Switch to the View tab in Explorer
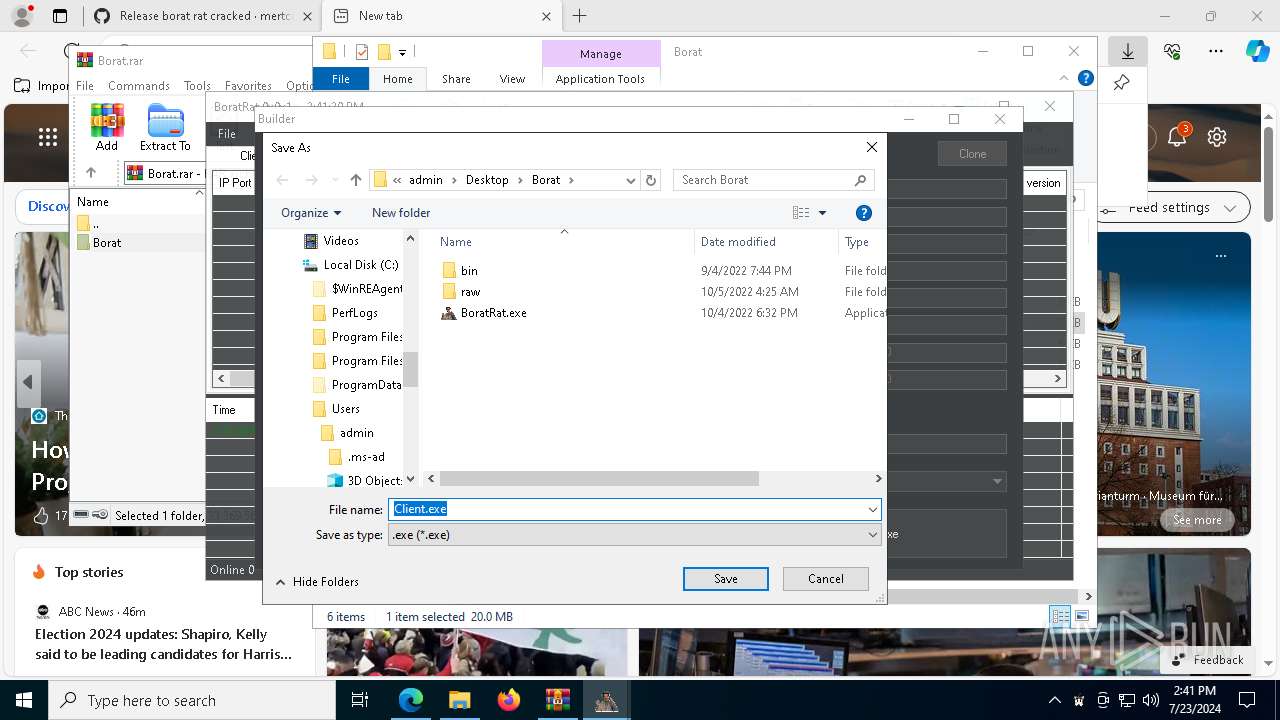The width and height of the screenshot is (1280, 720). pos(512,79)
